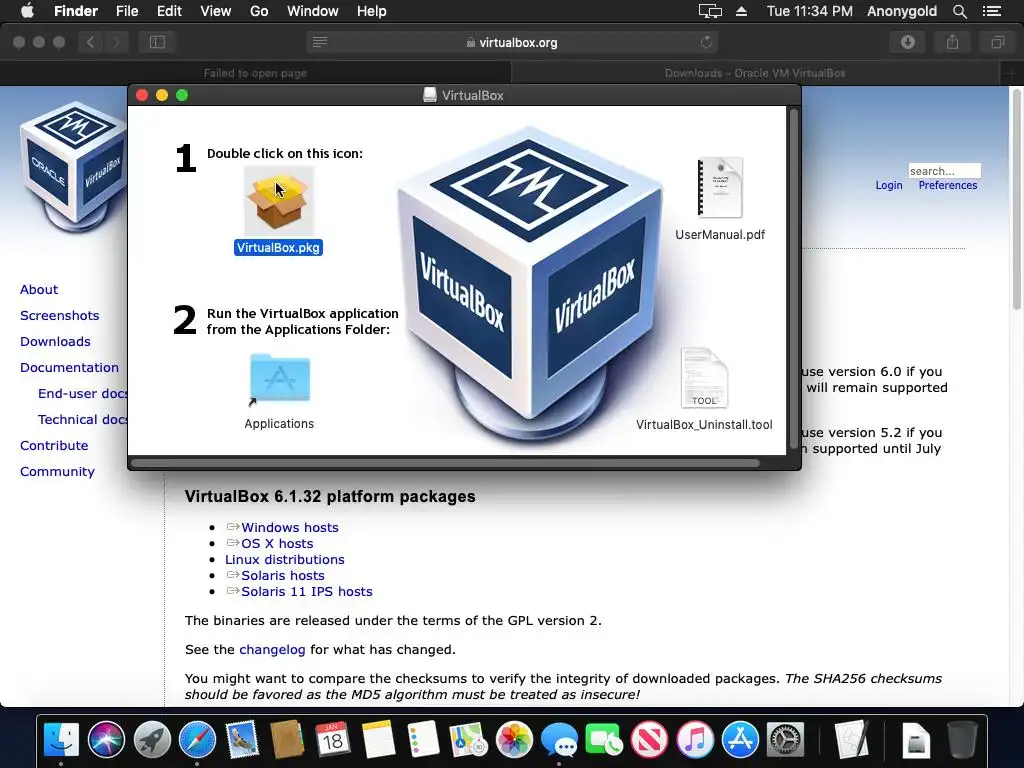The height and width of the screenshot is (768, 1024).
Task: Open Notification Center list icon
Action: click(991, 11)
